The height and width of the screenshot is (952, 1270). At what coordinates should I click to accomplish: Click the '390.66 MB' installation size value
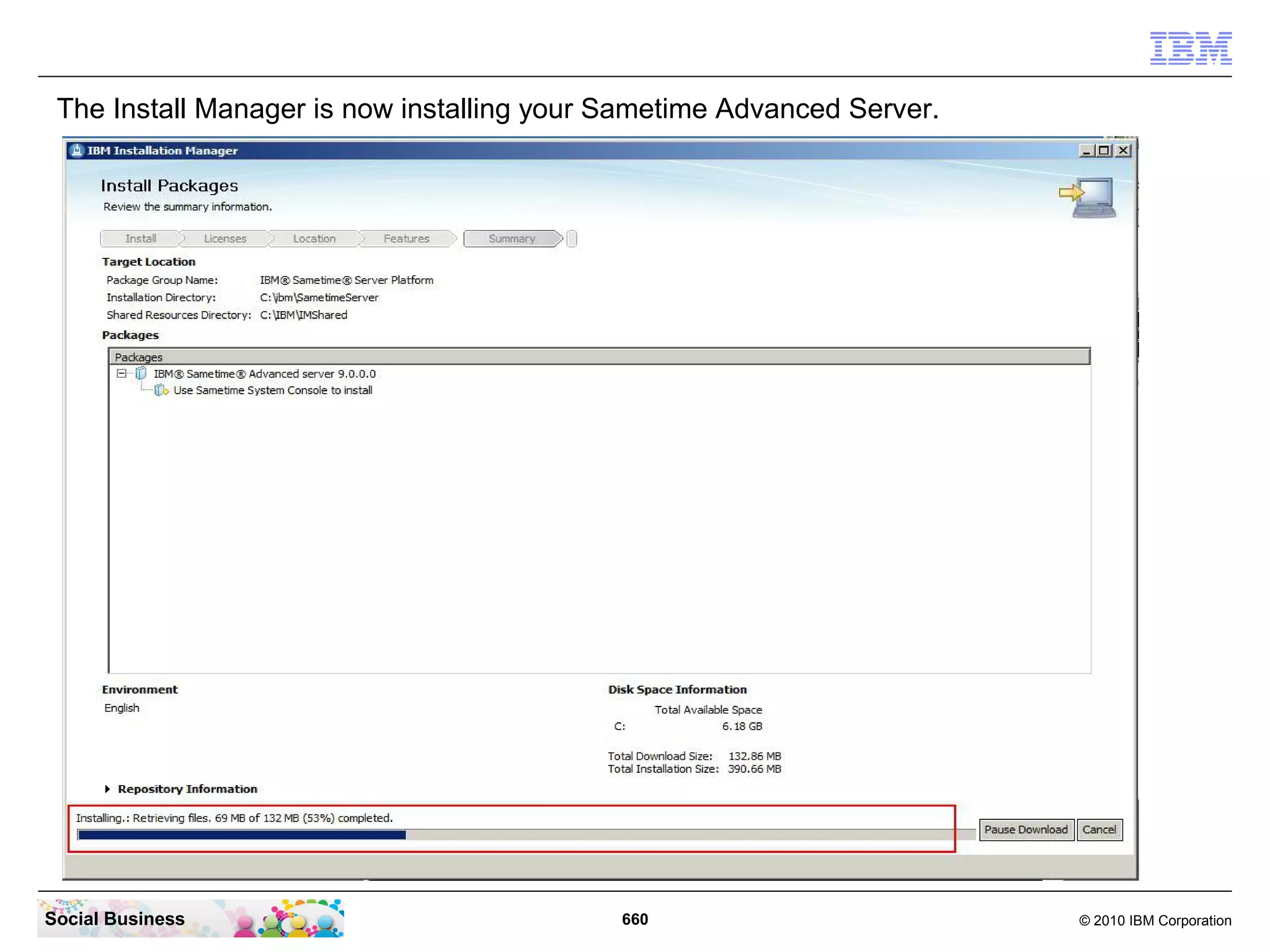point(755,769)
